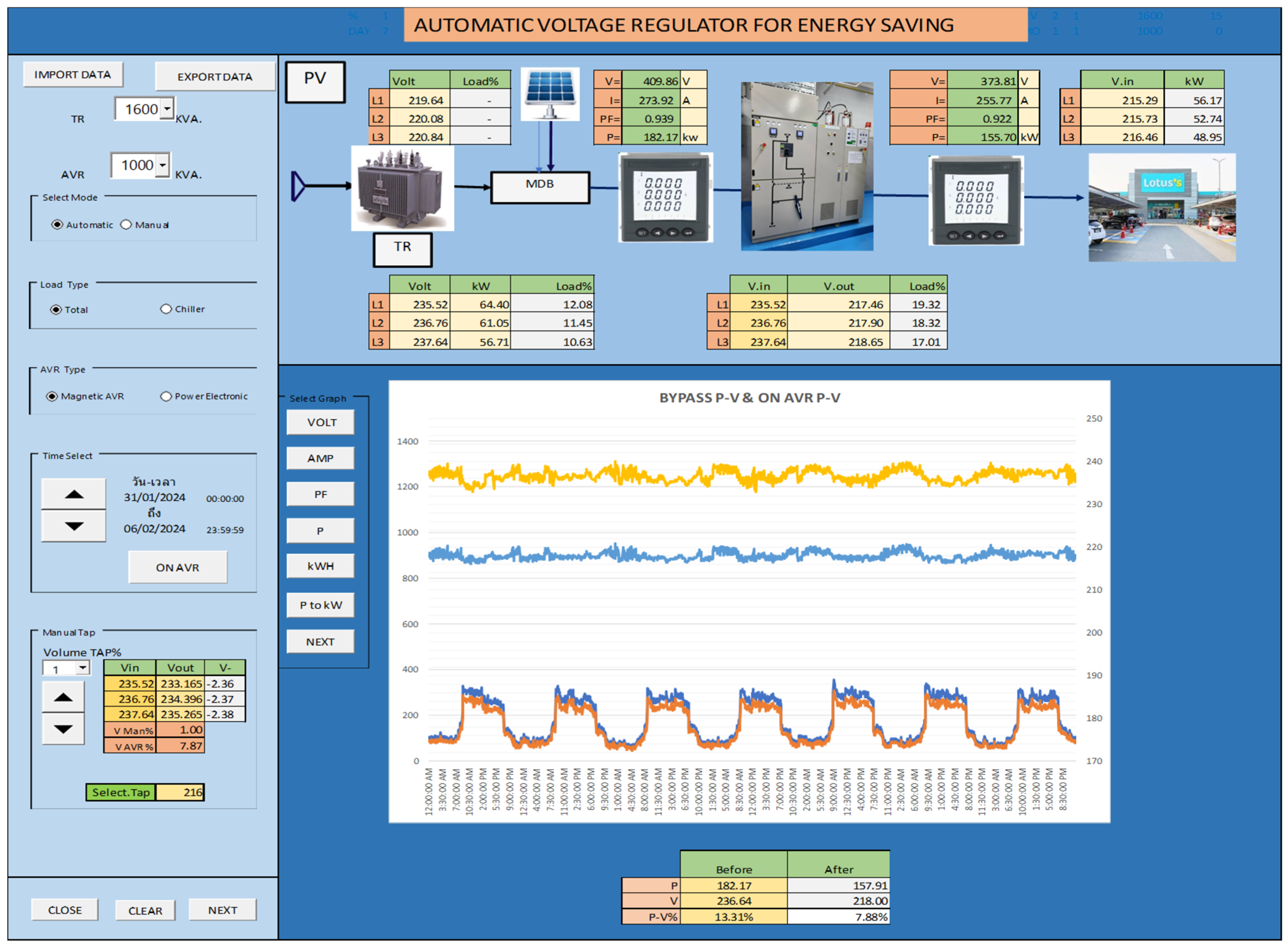
Task: Click the solar panel PV icon
Action: 549,94
